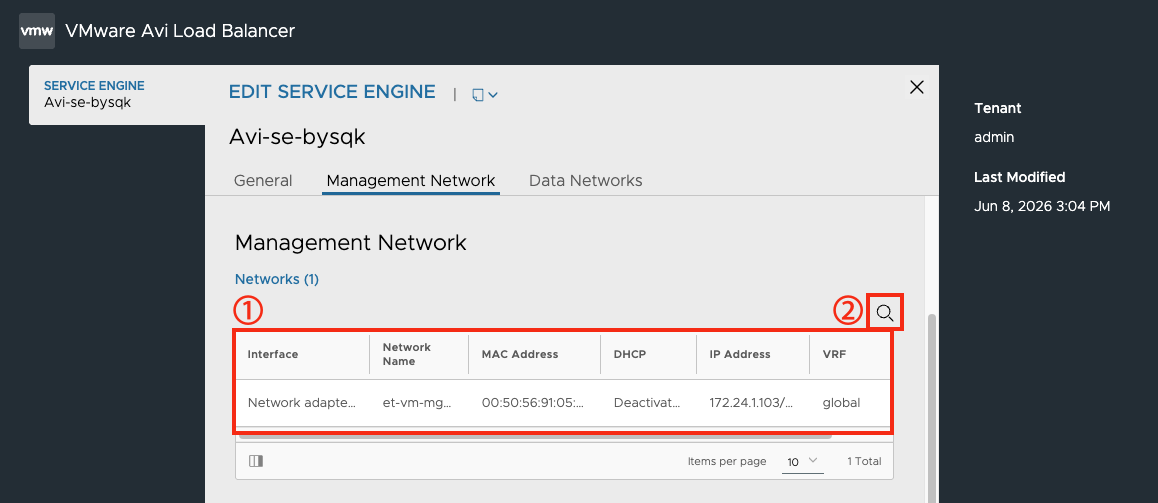Click the et-vm-mg network name cell
Viewport: 1158px width, 503px height.
(x=417, y=403)
